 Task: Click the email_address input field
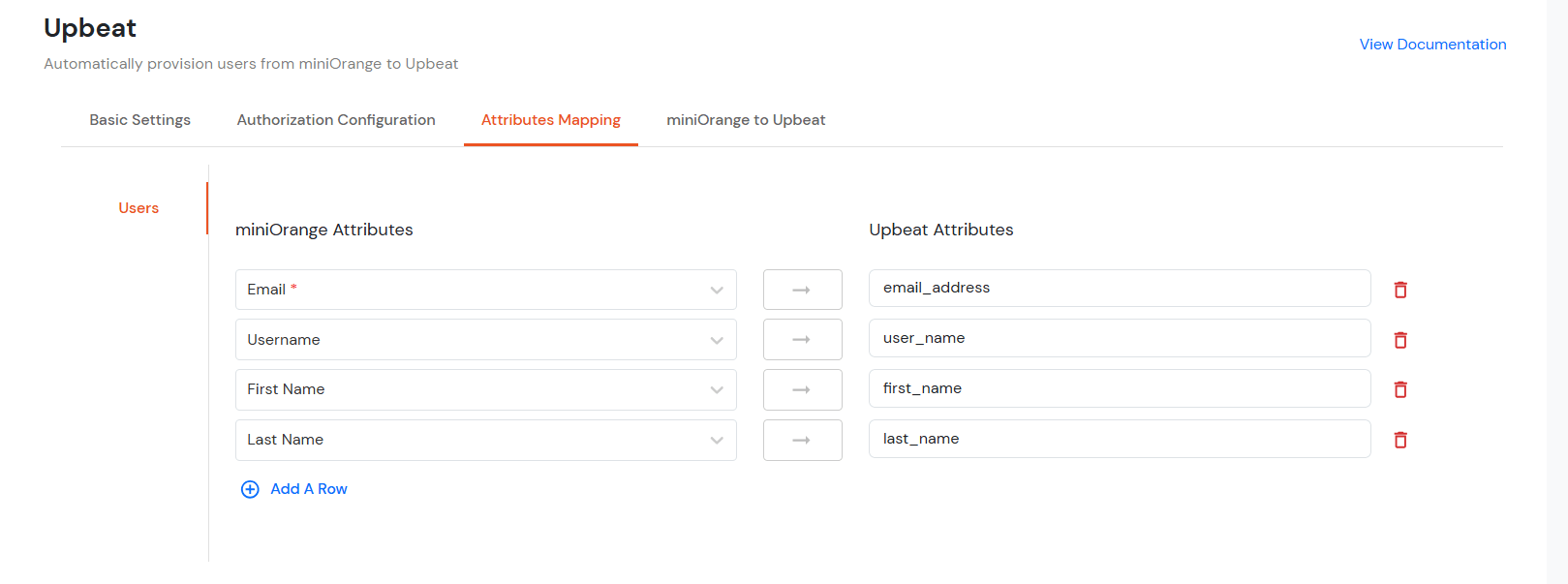point(1120,288)
